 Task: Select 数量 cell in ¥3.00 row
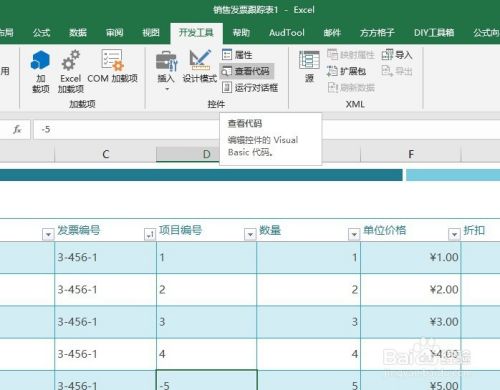(309, 322)
